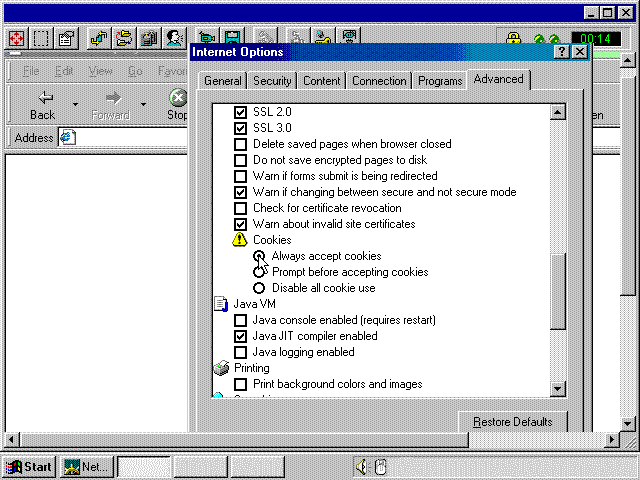
Task: Switch to the General tab
Action: click(x=223, y=81)
